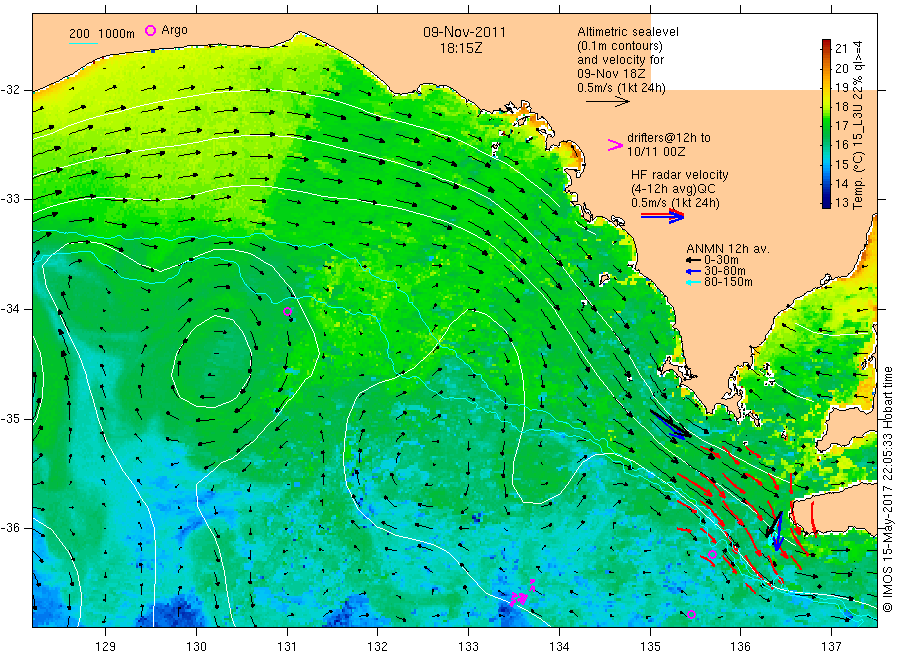Click the Argo float marker near 135.7E

point(712,554)
